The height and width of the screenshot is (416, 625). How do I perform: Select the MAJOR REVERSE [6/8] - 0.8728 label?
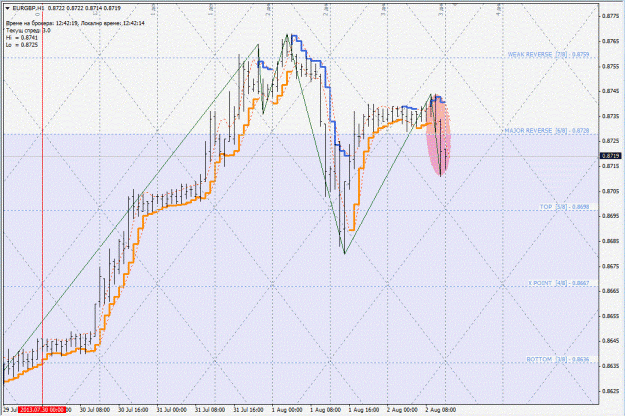coord(547,130)
